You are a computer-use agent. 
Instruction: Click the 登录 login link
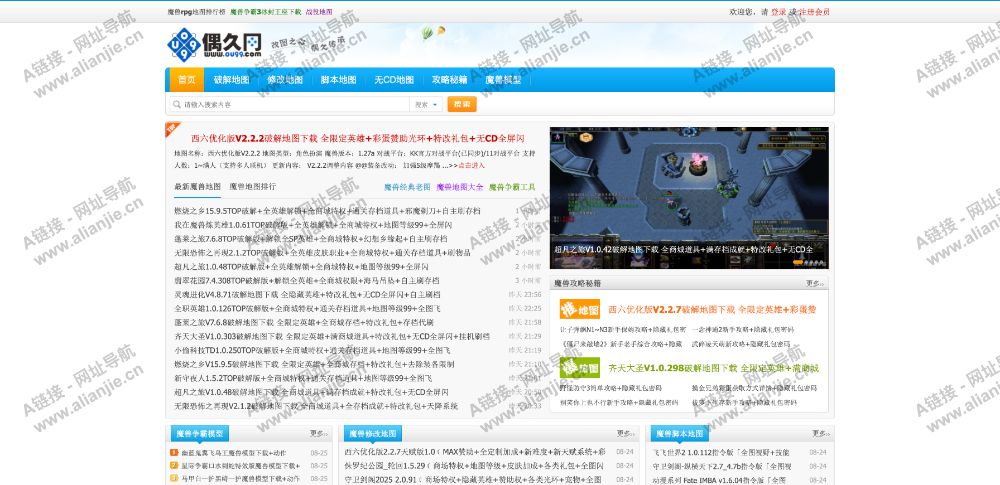pyautogui.click(x=778, y=11)
